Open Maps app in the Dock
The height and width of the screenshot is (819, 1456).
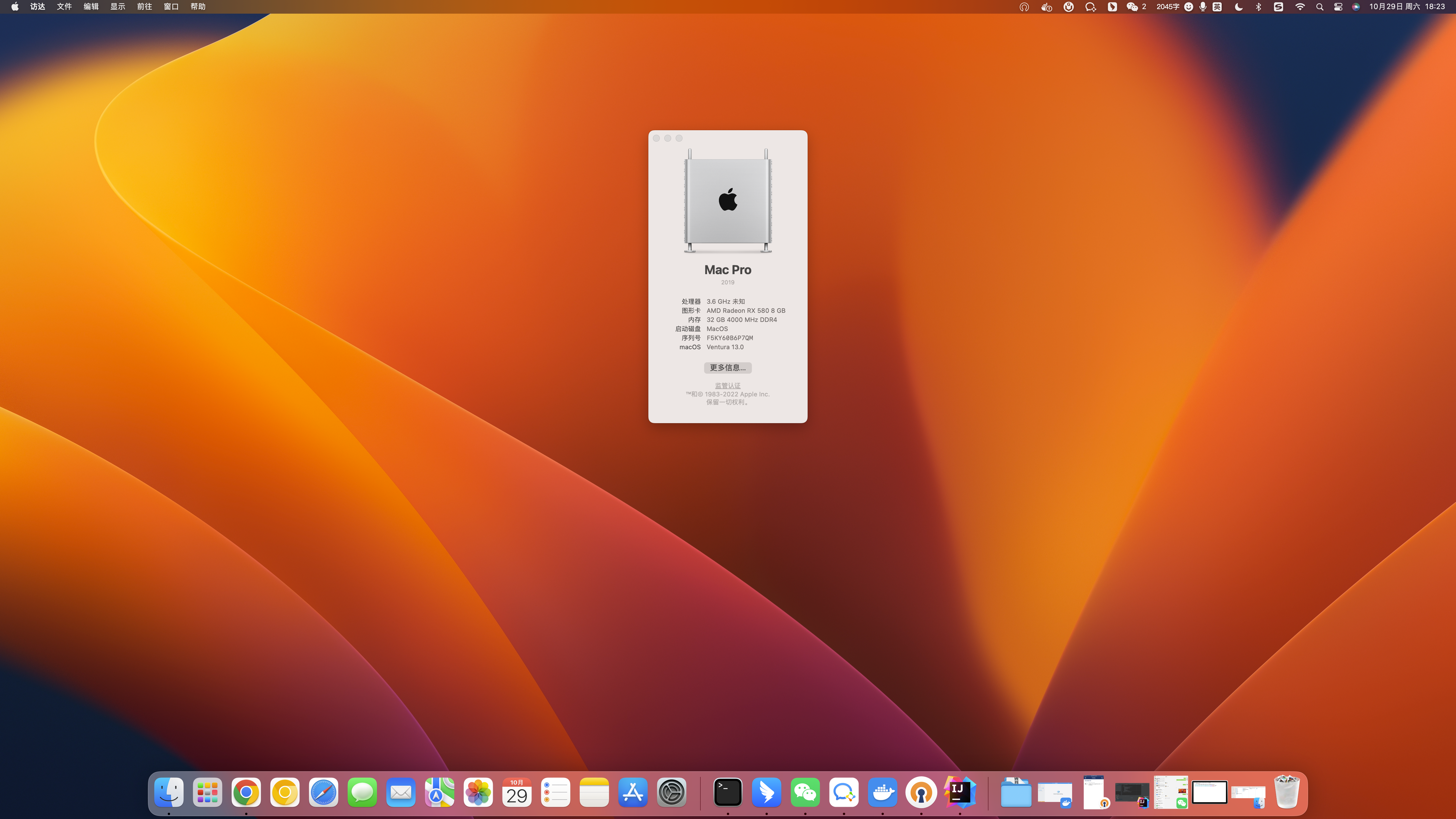click(x=440, y=793)
